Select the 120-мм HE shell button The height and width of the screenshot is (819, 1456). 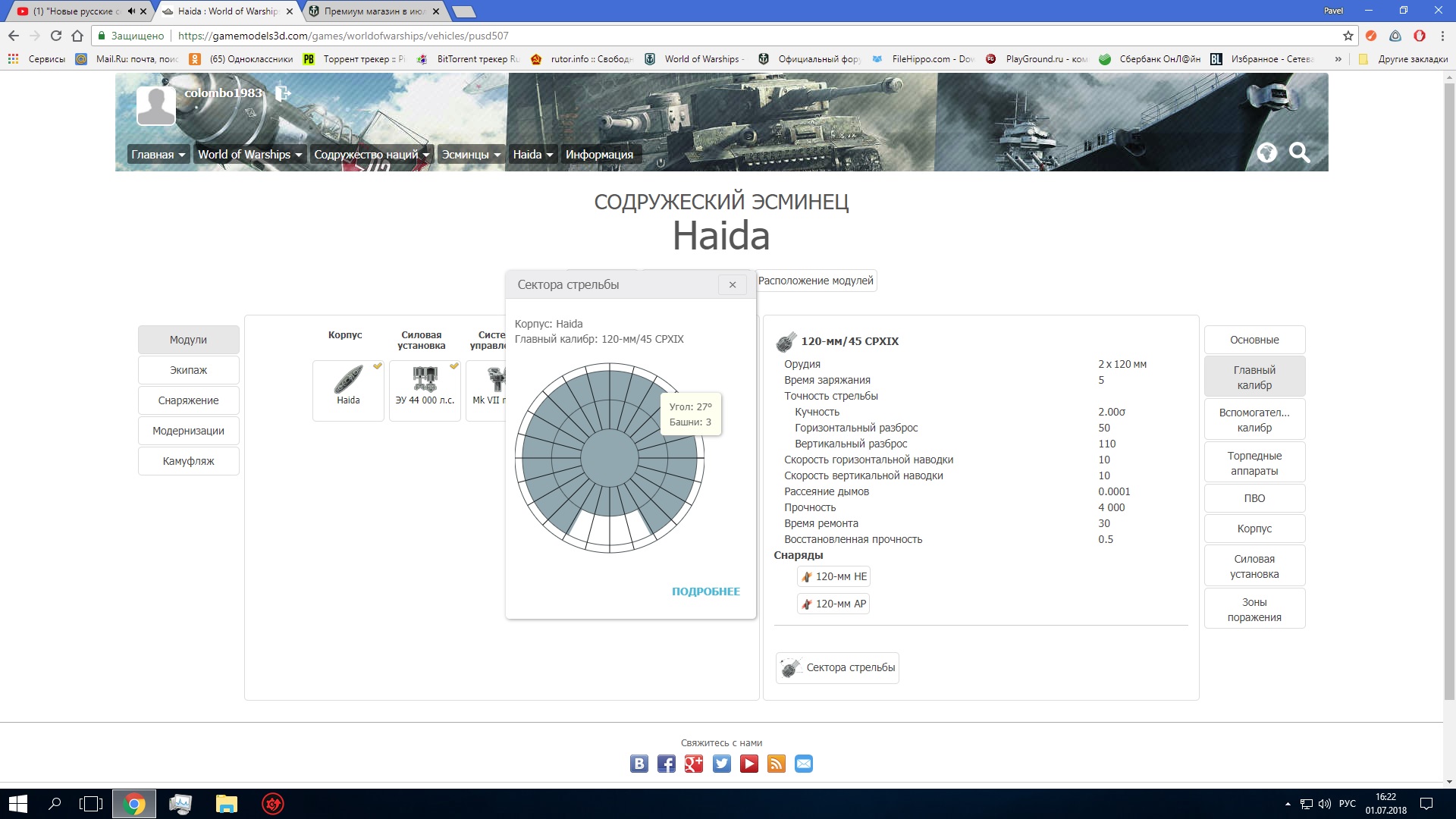pos(833,576)
